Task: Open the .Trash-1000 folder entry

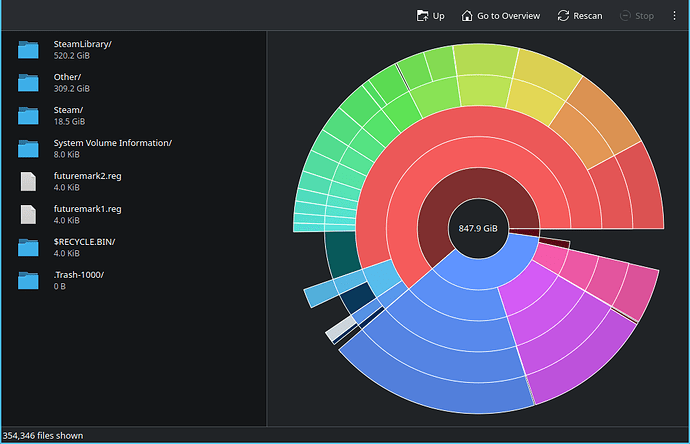Action: pyautogui.click(x=134, y=280)
